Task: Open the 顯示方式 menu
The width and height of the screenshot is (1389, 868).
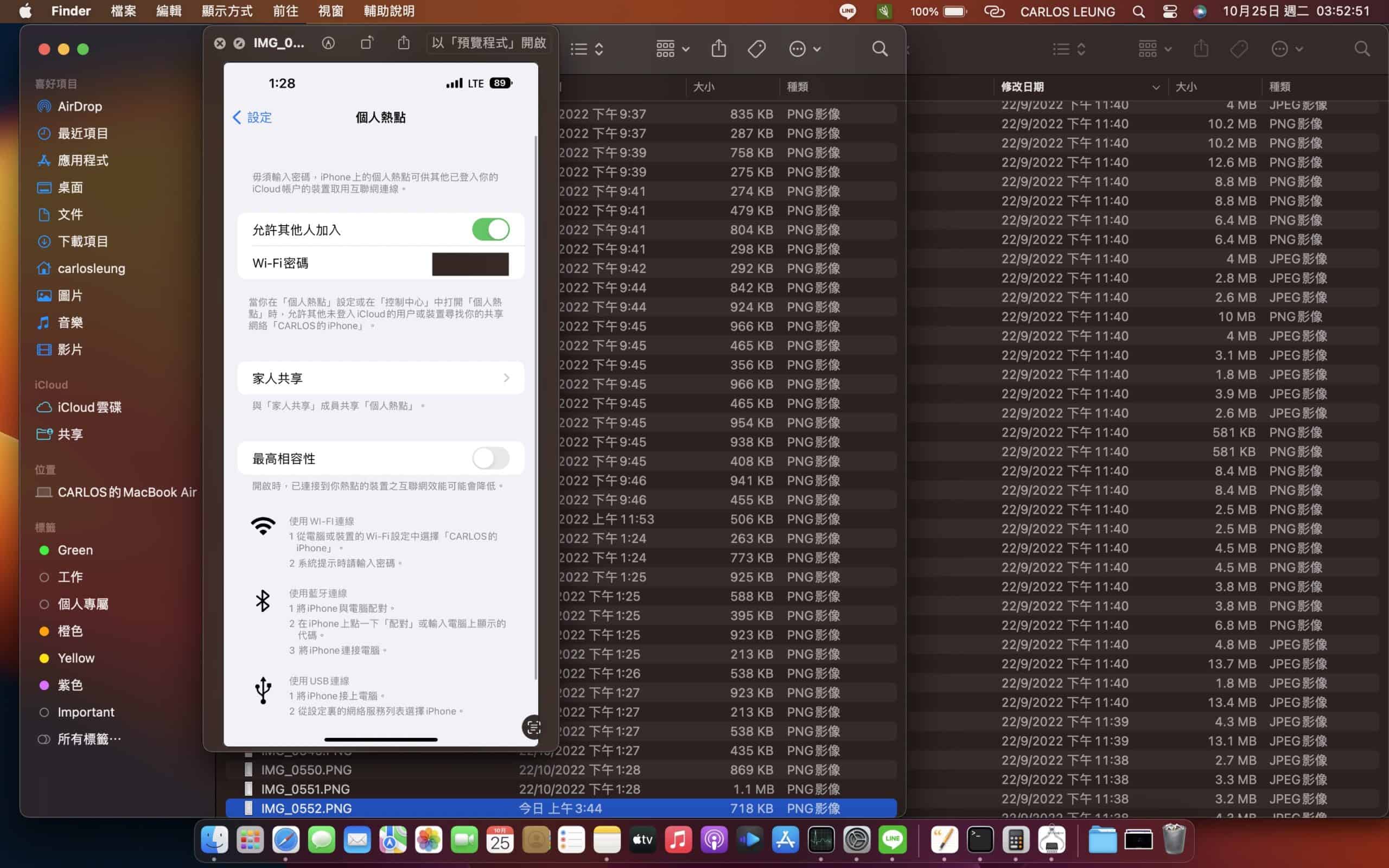Action: point(227,11)
